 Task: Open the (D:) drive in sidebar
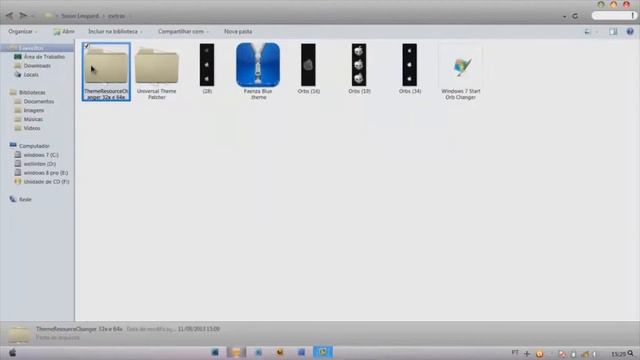tap(35, 164)
